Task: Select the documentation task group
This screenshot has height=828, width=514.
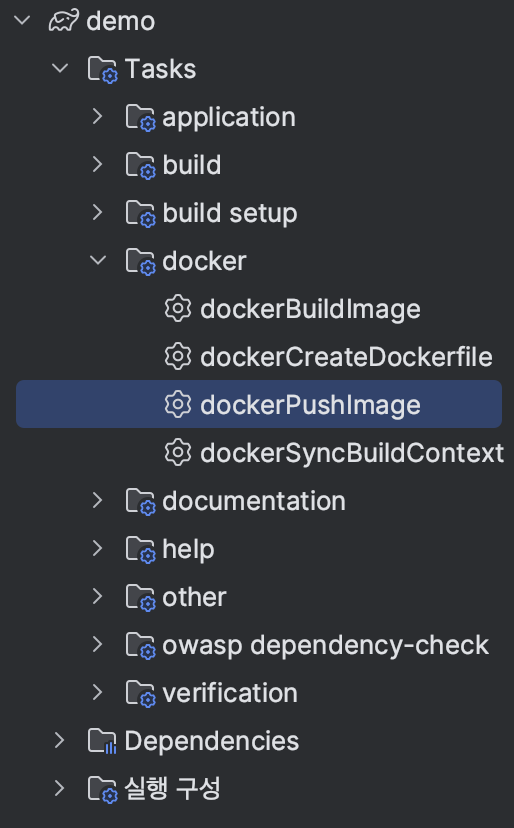Action: pyautogui.click(x=254, y=501)
